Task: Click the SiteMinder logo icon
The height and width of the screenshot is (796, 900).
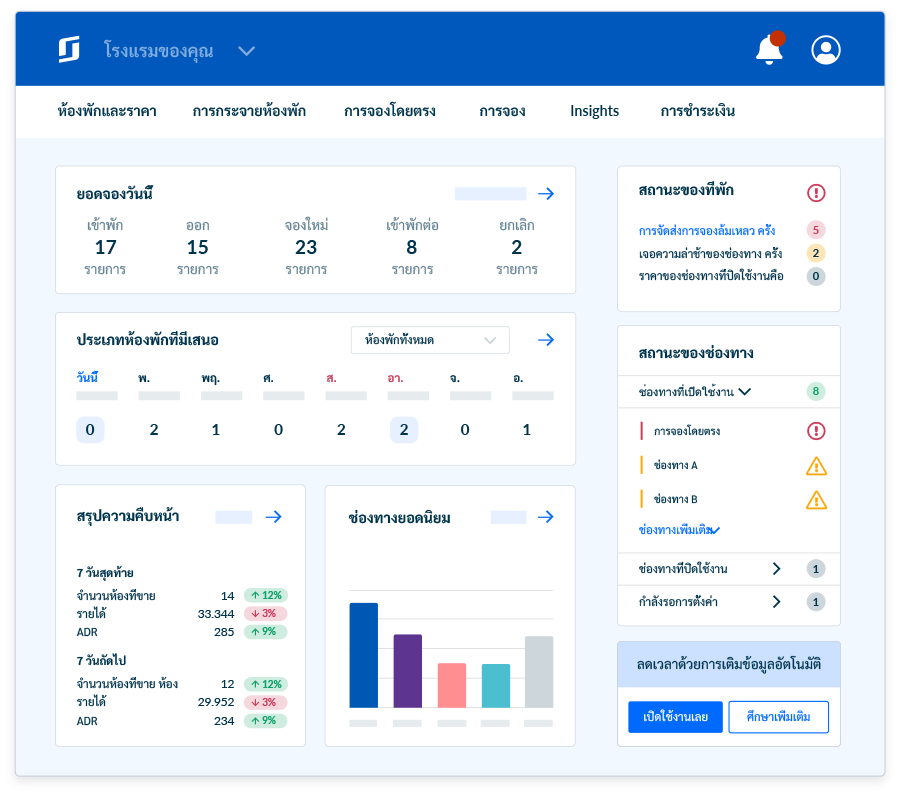Action: pyautogui.click(x=68, y=49)
